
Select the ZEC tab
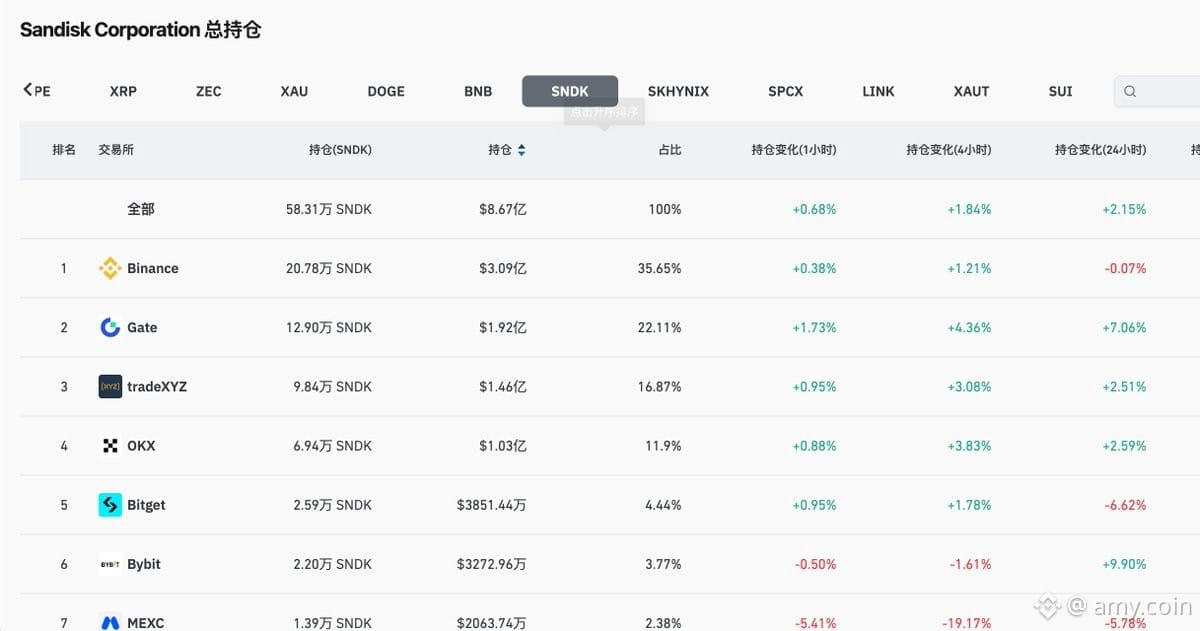click(x=208, y=91)
